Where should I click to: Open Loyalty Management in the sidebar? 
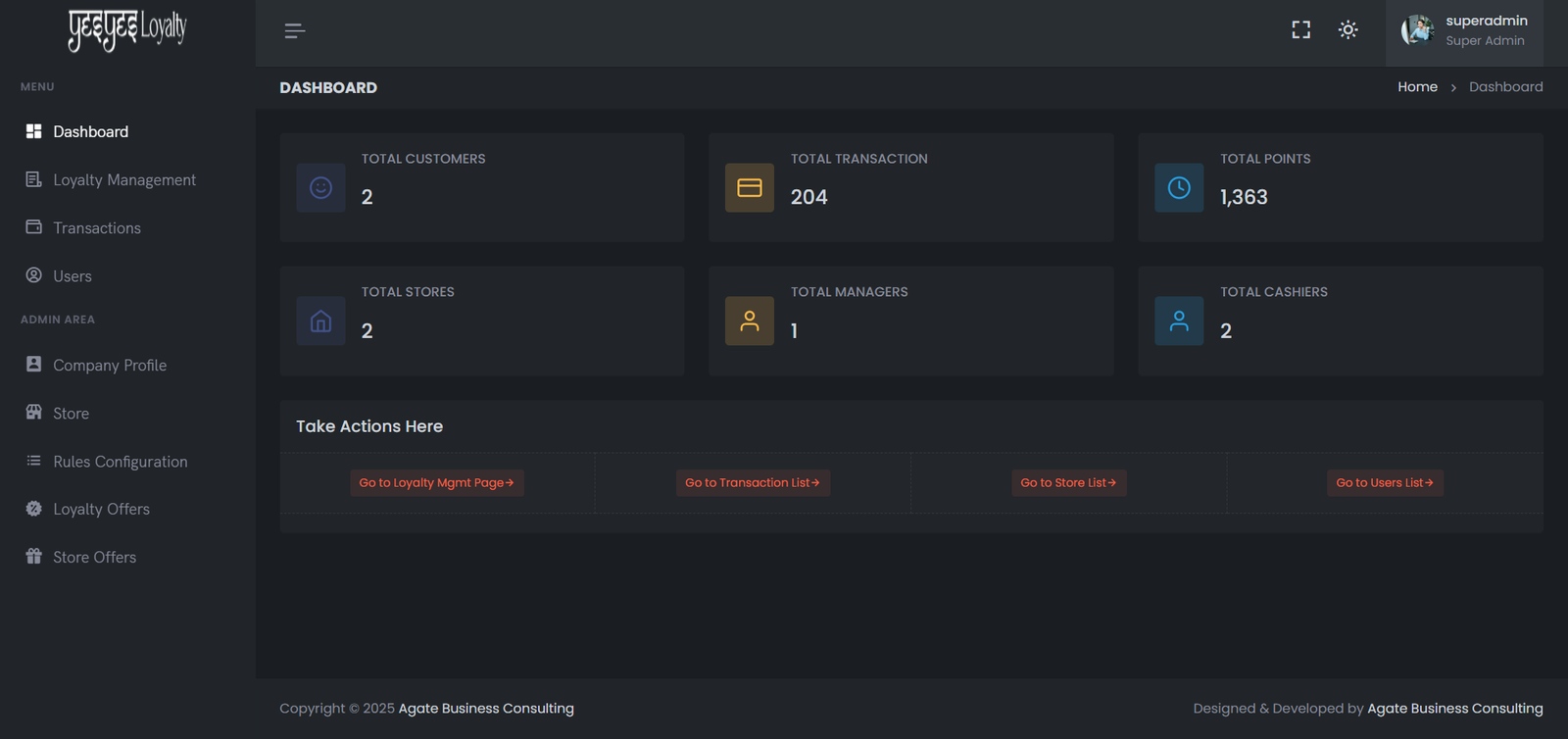123,180
